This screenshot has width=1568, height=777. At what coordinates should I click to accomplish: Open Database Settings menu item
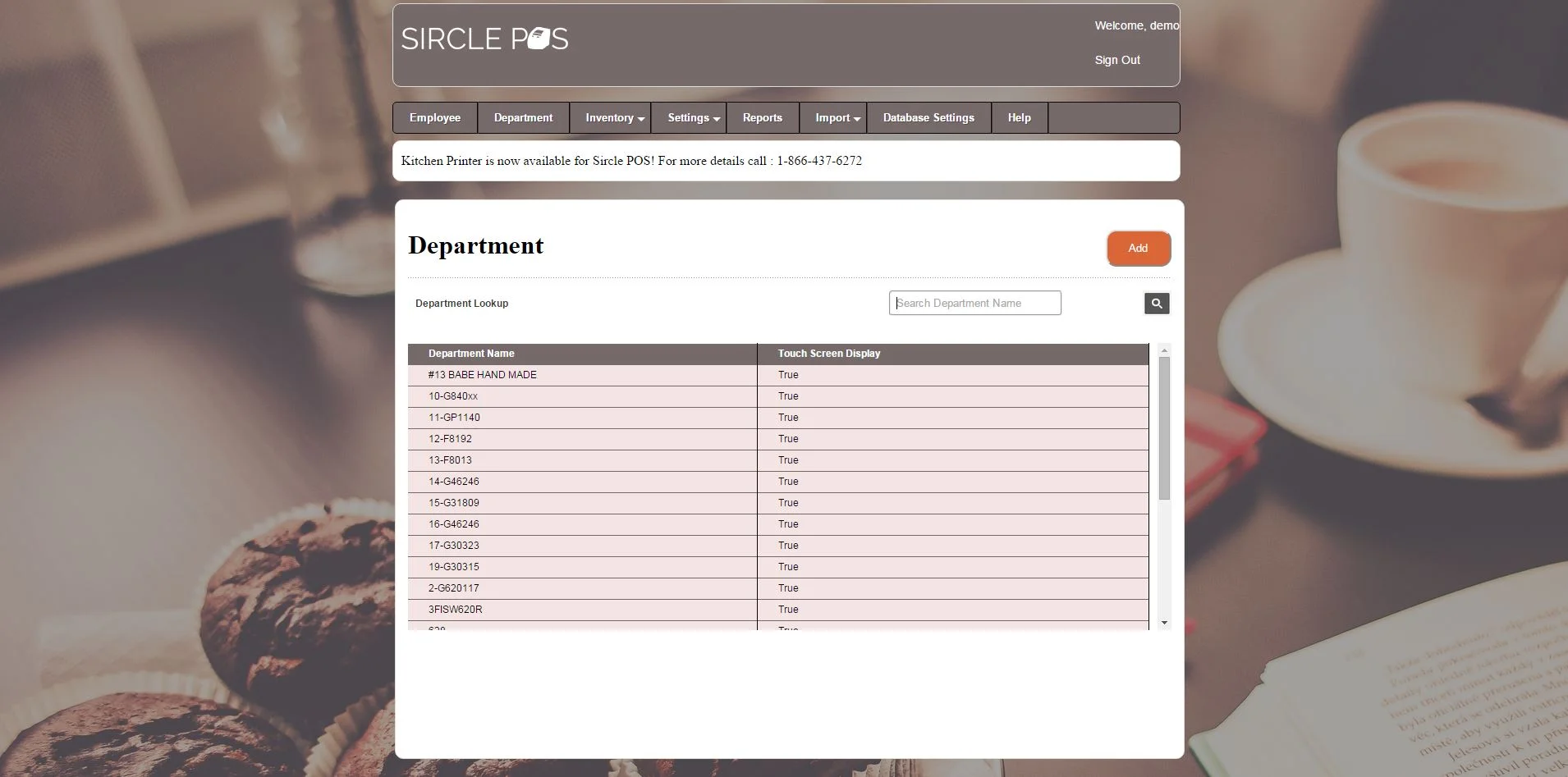pyautogui.click(x=928, y=118)
